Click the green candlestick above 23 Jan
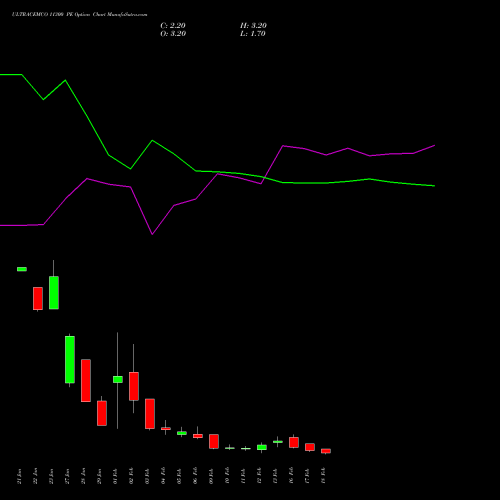Image resolution: width=500 pixels, height=500 pixels. (54, 293)
